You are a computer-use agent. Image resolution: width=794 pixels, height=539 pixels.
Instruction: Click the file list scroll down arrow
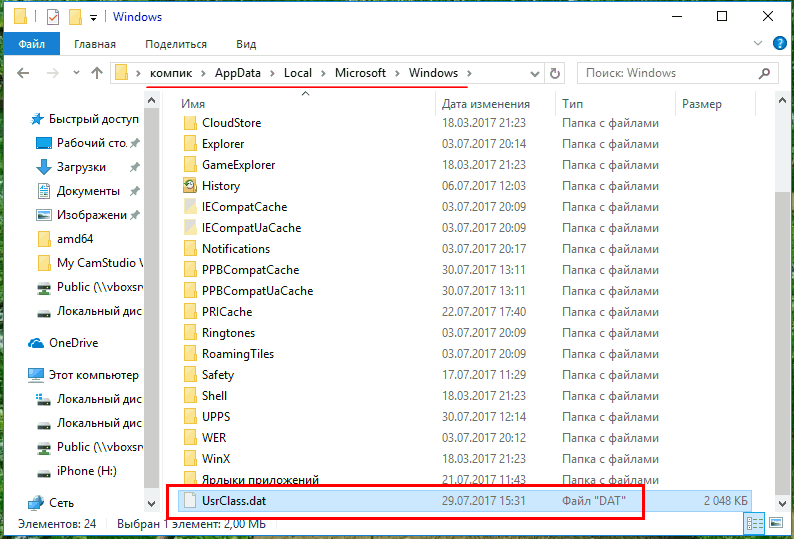coord(782,503)
